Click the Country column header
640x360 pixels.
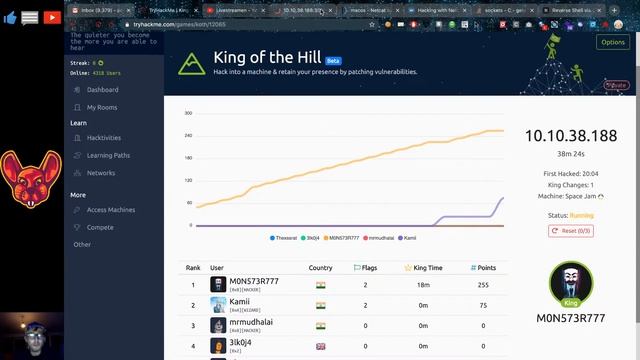pos(320,268)
